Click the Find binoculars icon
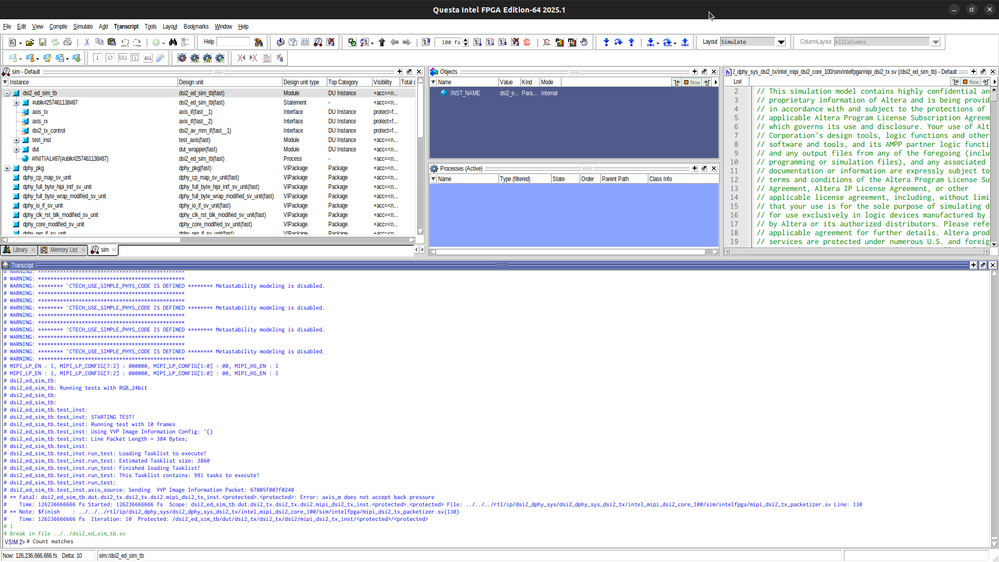Image resolution: width=999 pixels, height=562 pixels. [x=173, y=43]
